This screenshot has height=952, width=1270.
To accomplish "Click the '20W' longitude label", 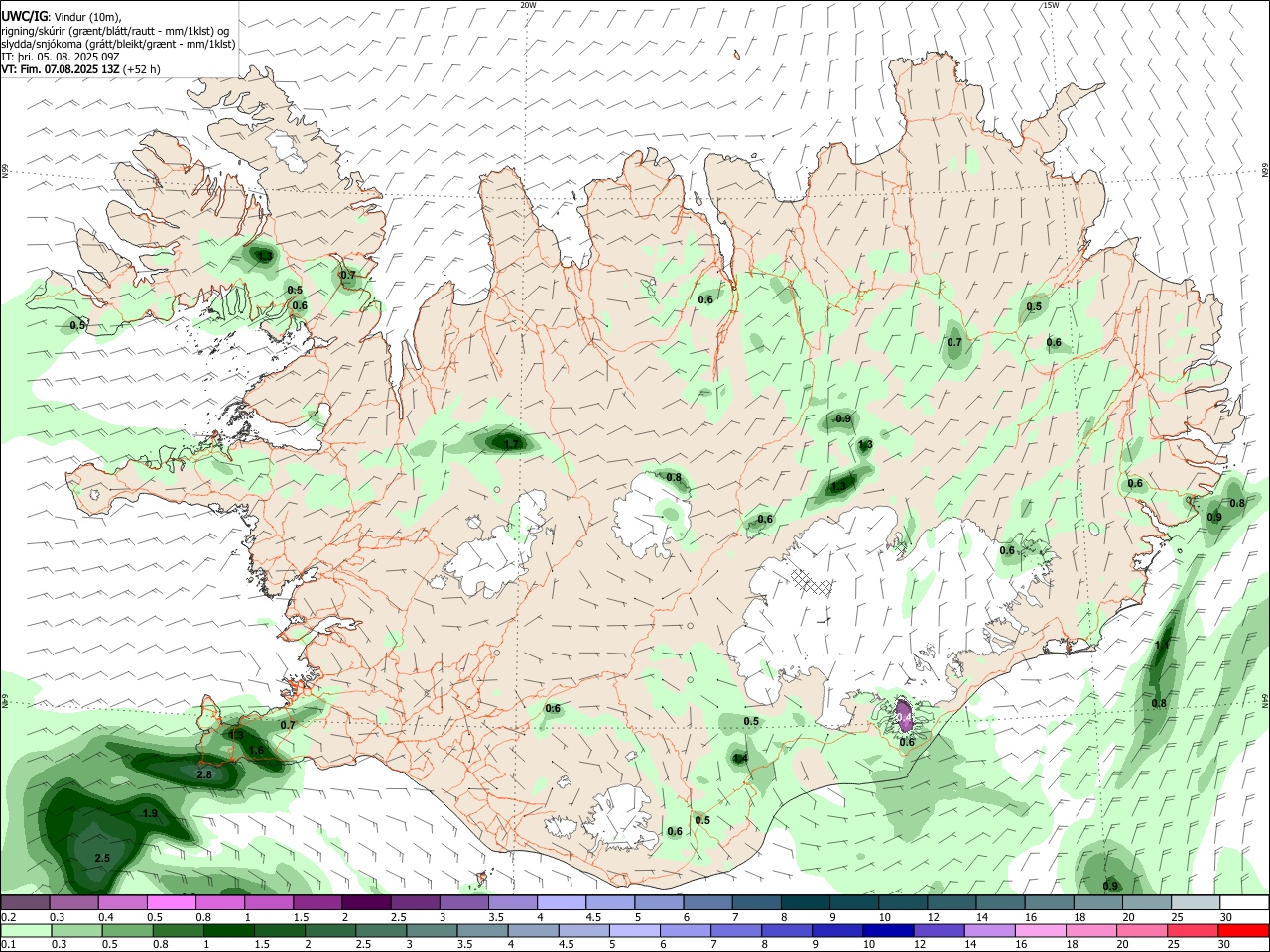I will (x=528, y=5).
